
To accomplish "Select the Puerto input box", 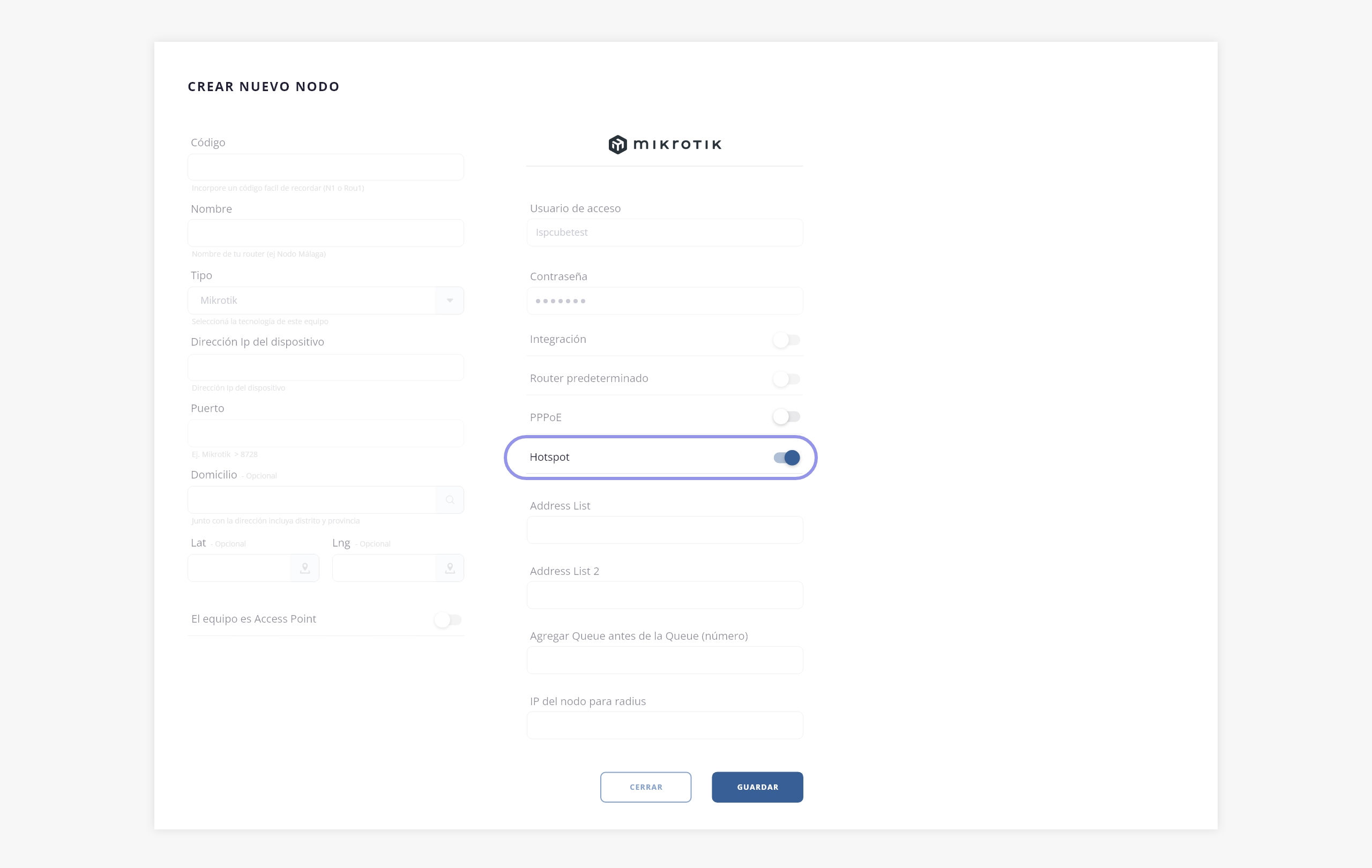I will coord(325,433).
